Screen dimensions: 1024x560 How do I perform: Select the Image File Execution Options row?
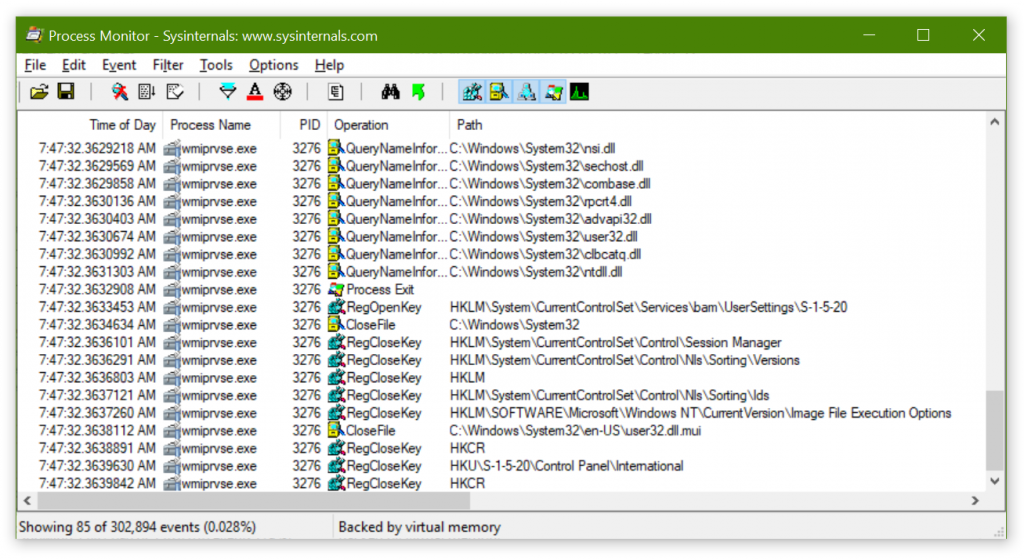(501, 412)
